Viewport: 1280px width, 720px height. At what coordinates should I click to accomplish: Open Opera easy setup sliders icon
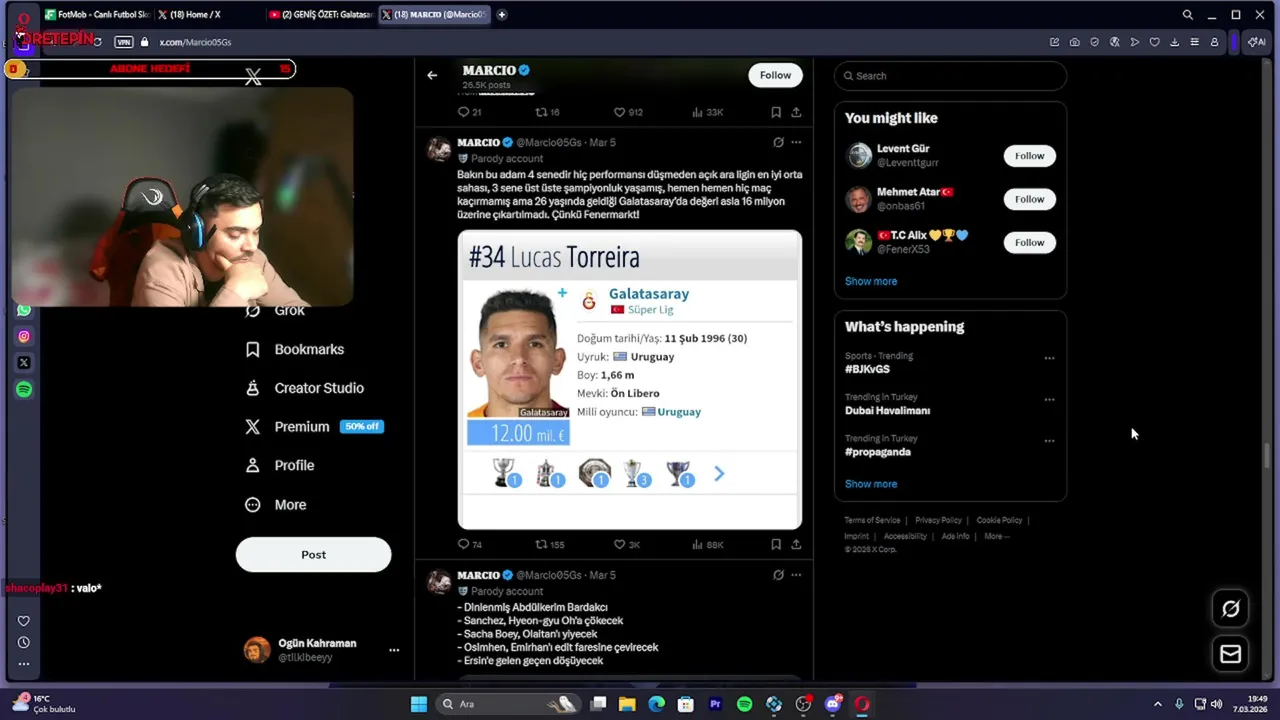1194,42
